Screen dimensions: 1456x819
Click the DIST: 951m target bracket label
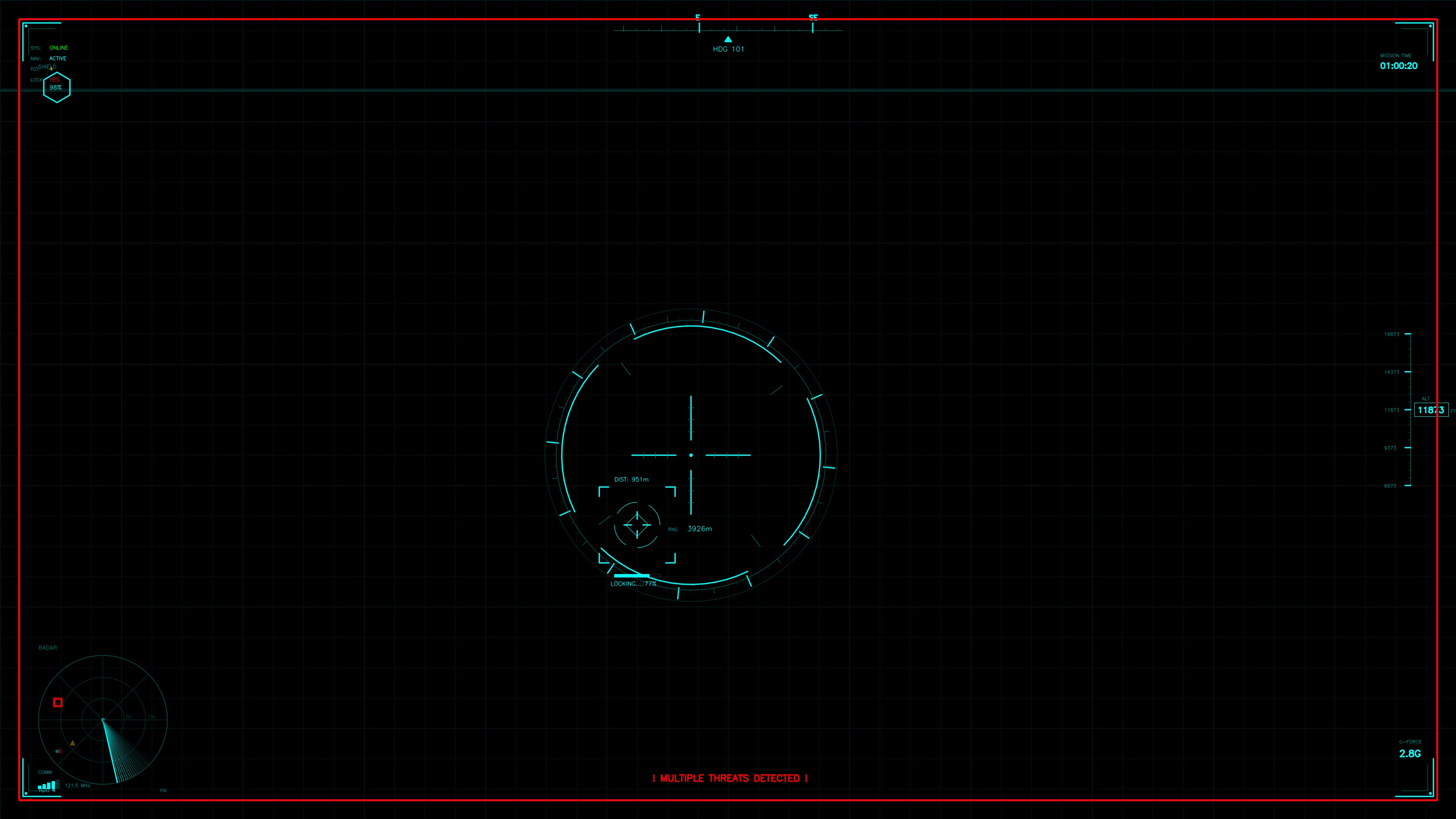632,479
